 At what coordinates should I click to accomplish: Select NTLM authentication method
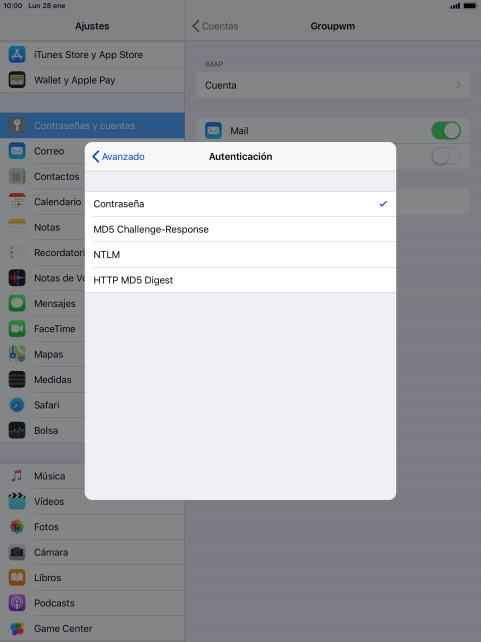coord(240,255)
